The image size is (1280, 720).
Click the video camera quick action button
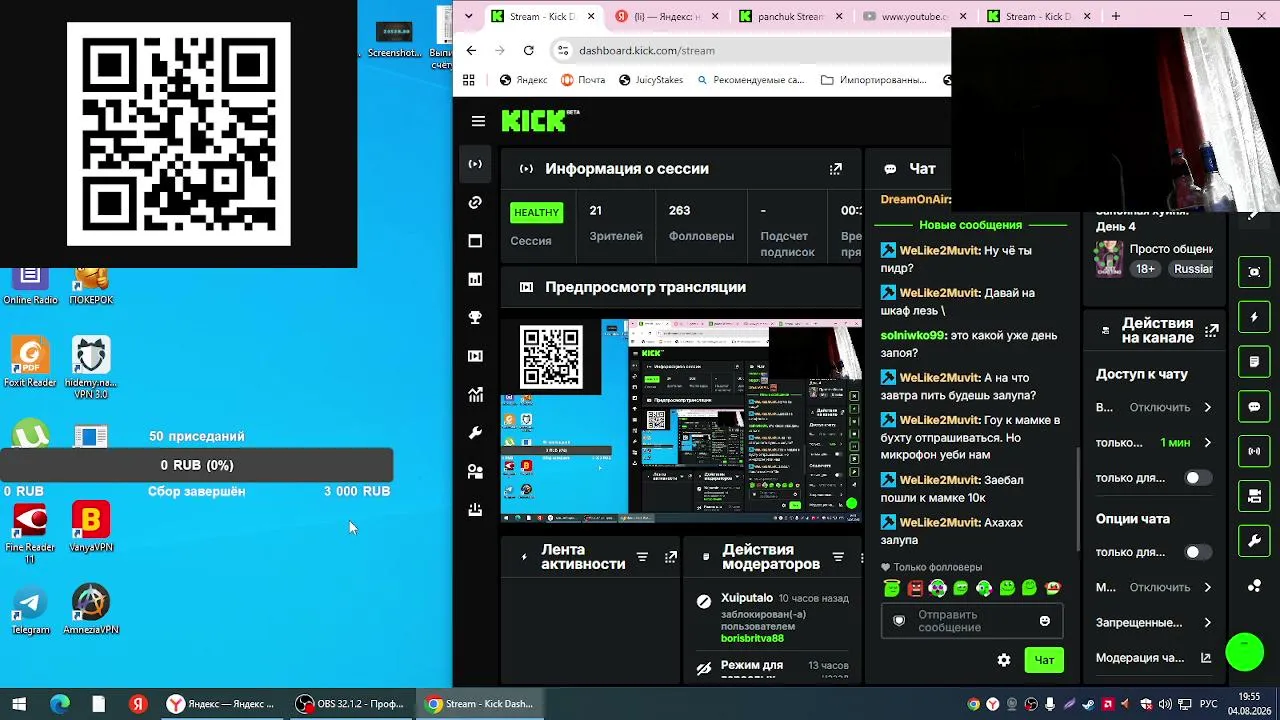1254,496
